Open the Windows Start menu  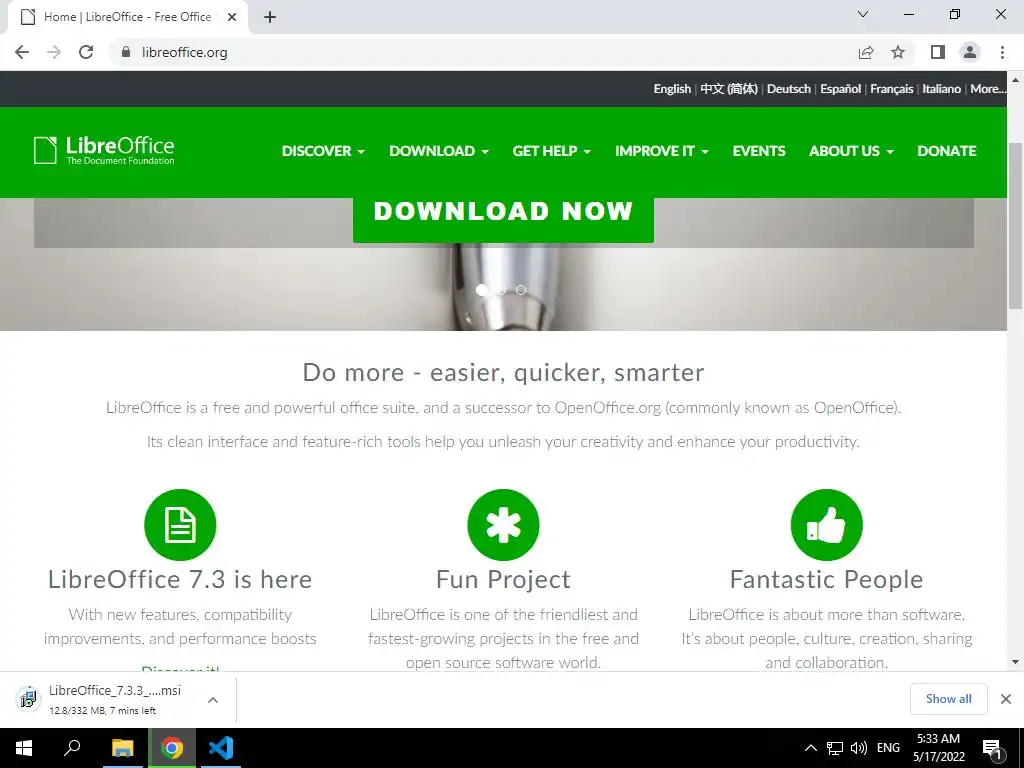coord(24,748)
